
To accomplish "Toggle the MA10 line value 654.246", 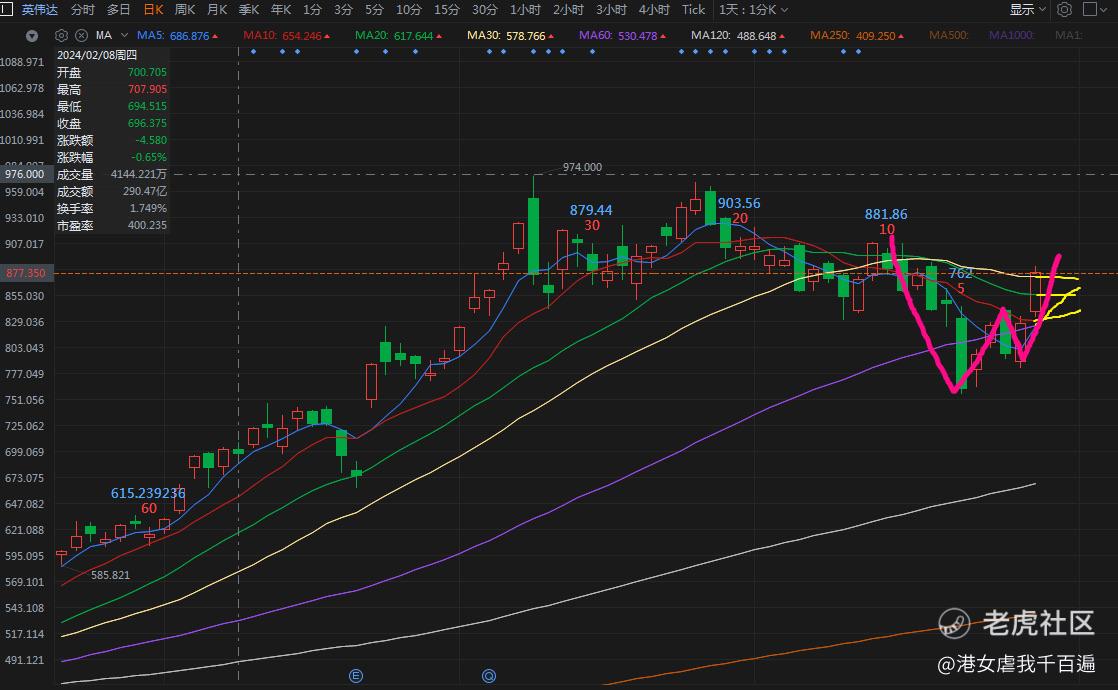I will pos(287,35).
